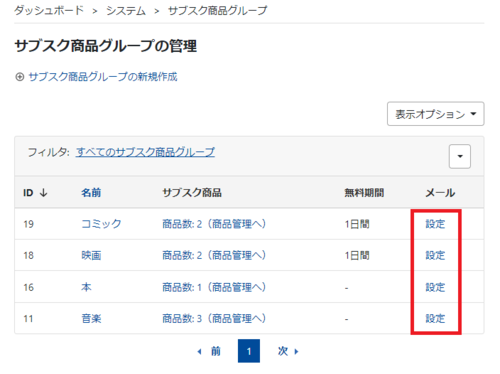Go to next page with 次
500x374 pixels.
point(288,351)
